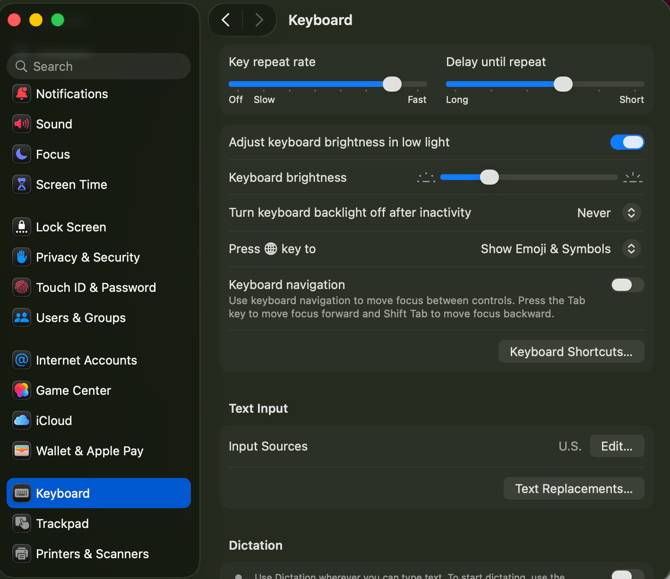The image size is (670, 579).
Task: Click the iCloud cloud icon
Action: [21, 420]
